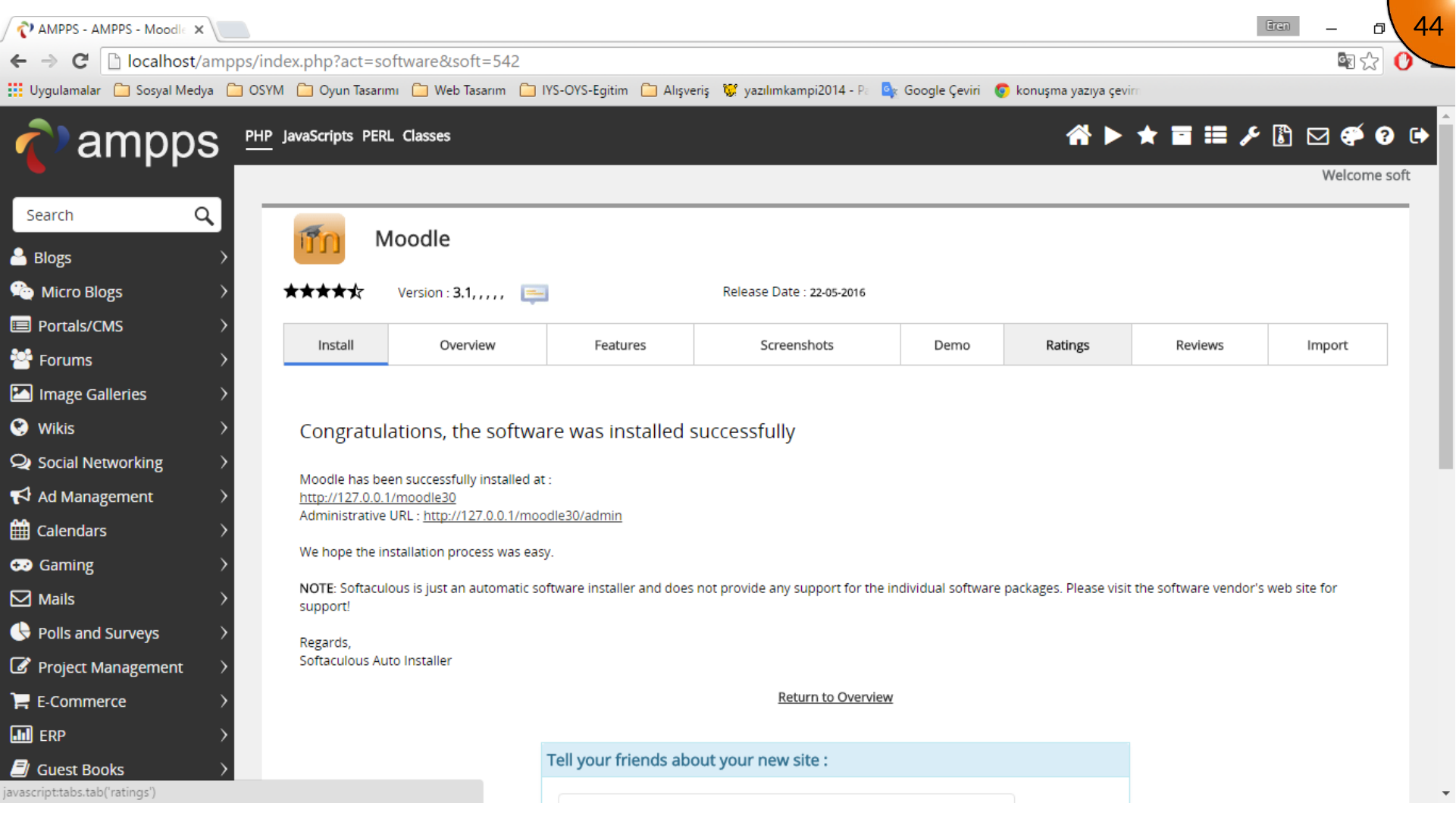Image resolution: width=1456 pixels, height=819 pixels.
Task: Expand the Micro Blogs category
Action: 117,292
